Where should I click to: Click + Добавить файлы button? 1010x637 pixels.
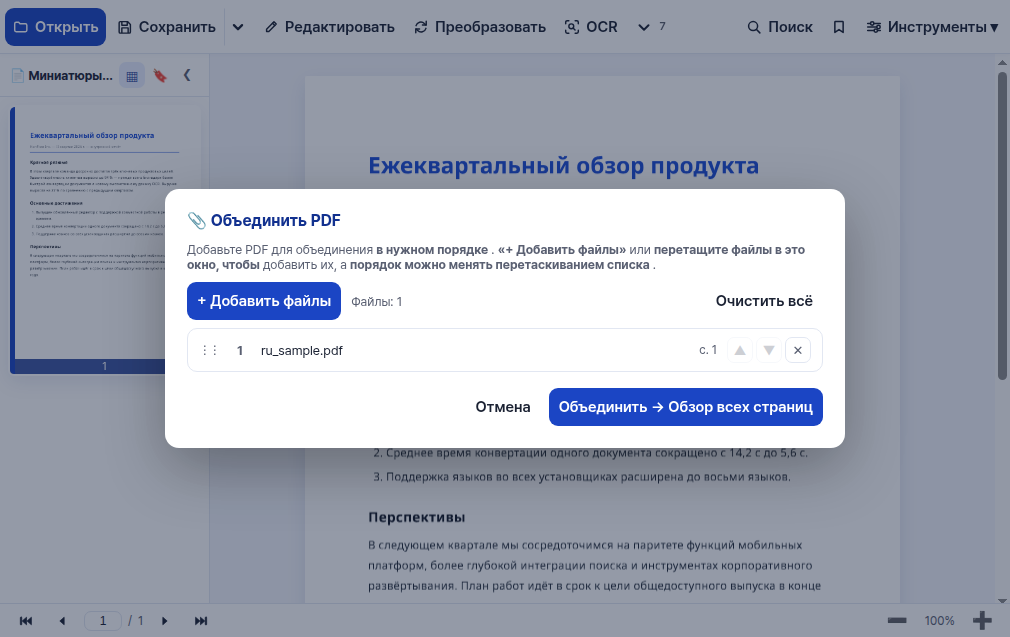click(x=264, y=301)
